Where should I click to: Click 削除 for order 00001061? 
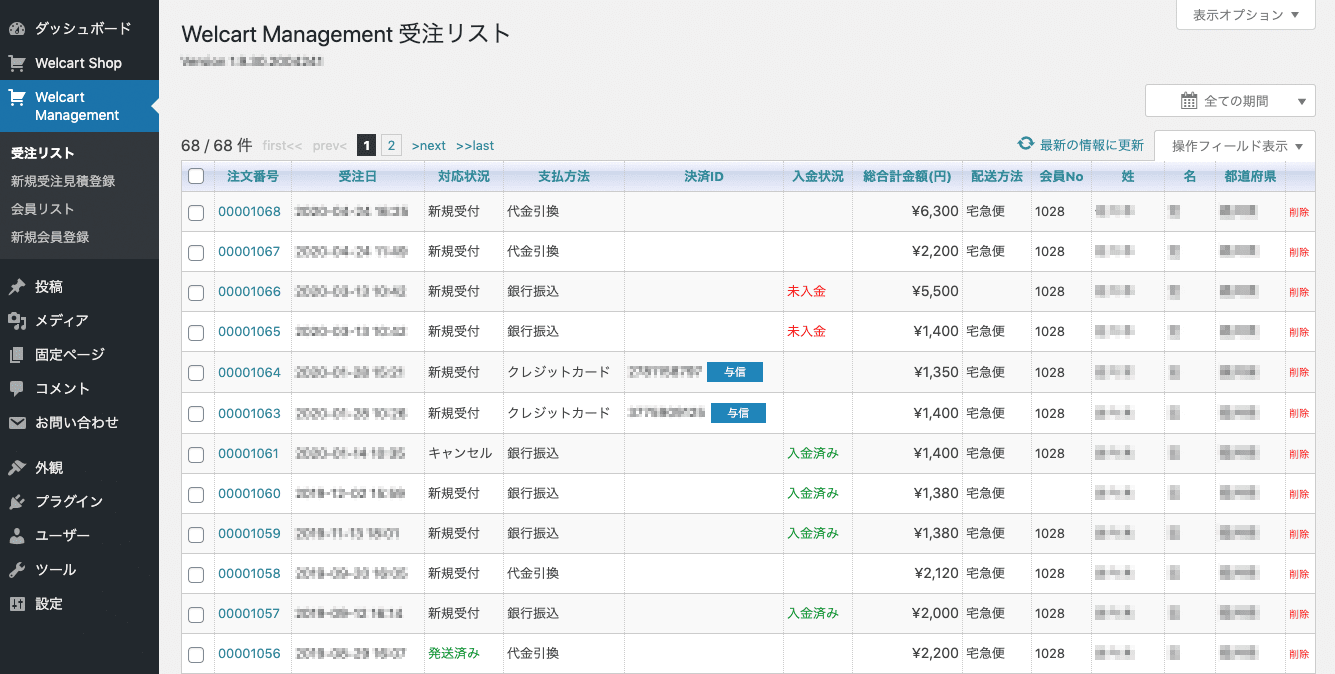click(x=1299, y=454)
